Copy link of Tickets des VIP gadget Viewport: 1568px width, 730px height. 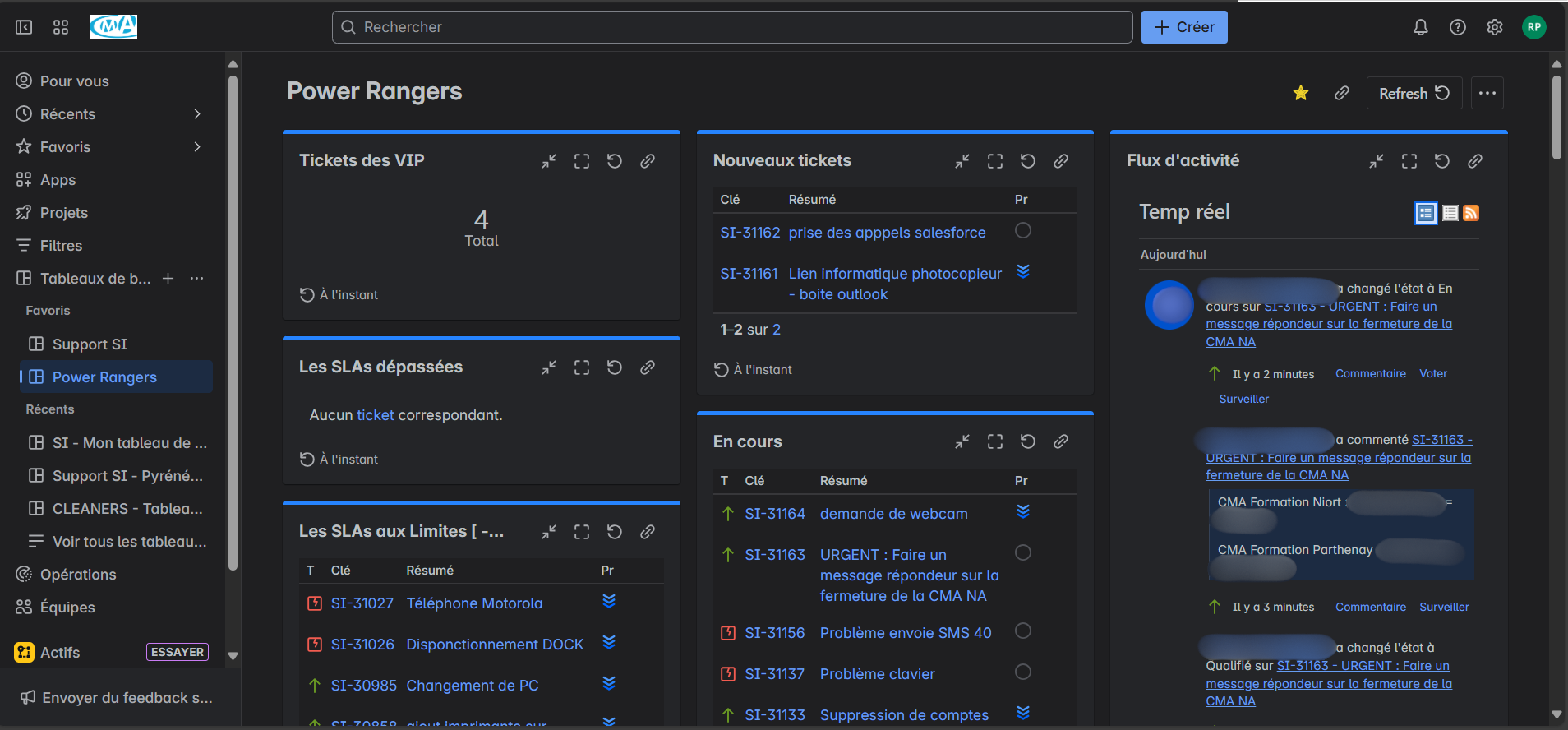(x=648, y=161)
